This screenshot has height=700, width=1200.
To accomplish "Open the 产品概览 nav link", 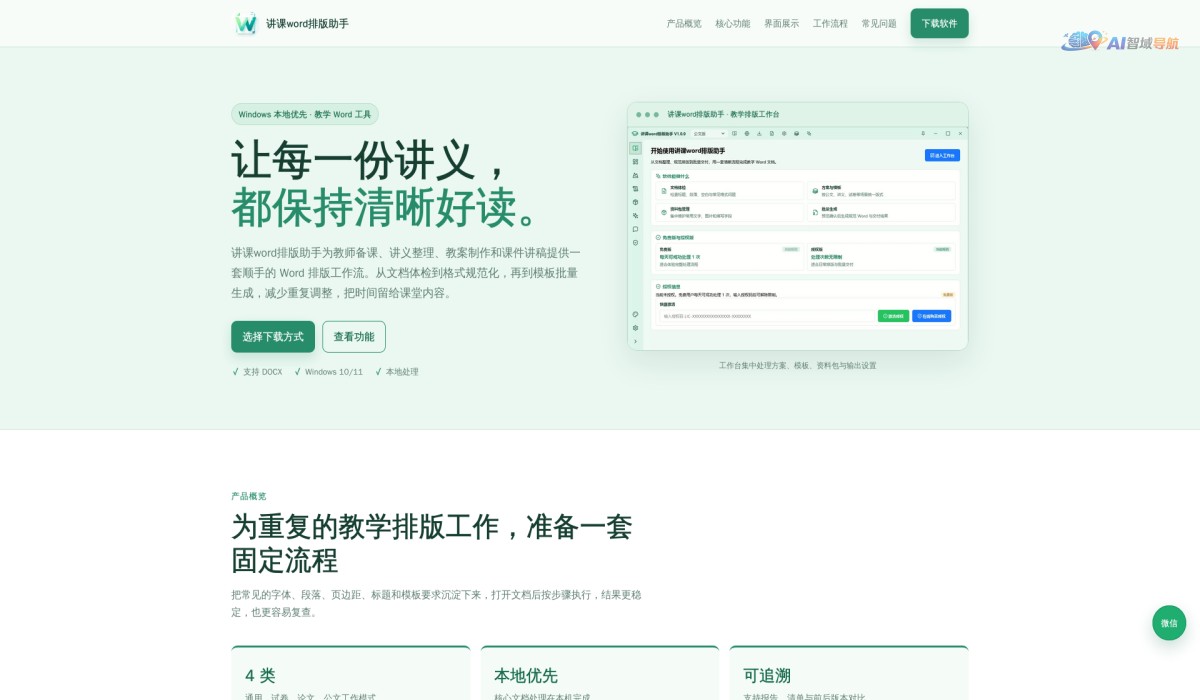I will (684, 23).
